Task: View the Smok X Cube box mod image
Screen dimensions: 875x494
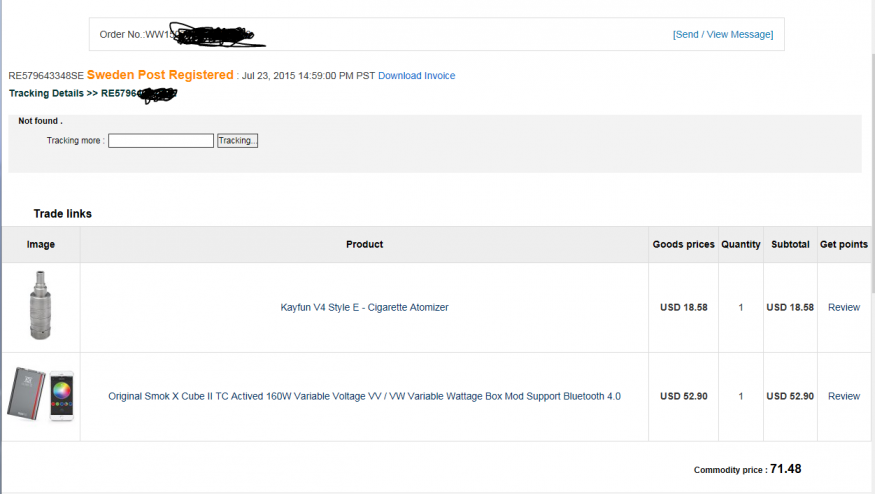Action: (26, 394)
